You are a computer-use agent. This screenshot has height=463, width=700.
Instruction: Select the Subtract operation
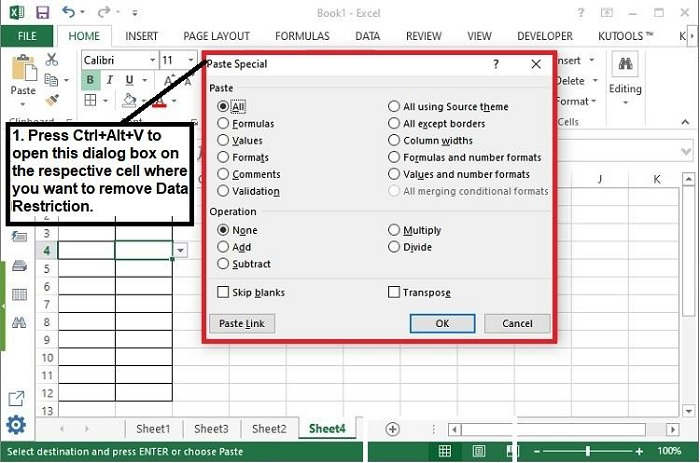(244, 264)
